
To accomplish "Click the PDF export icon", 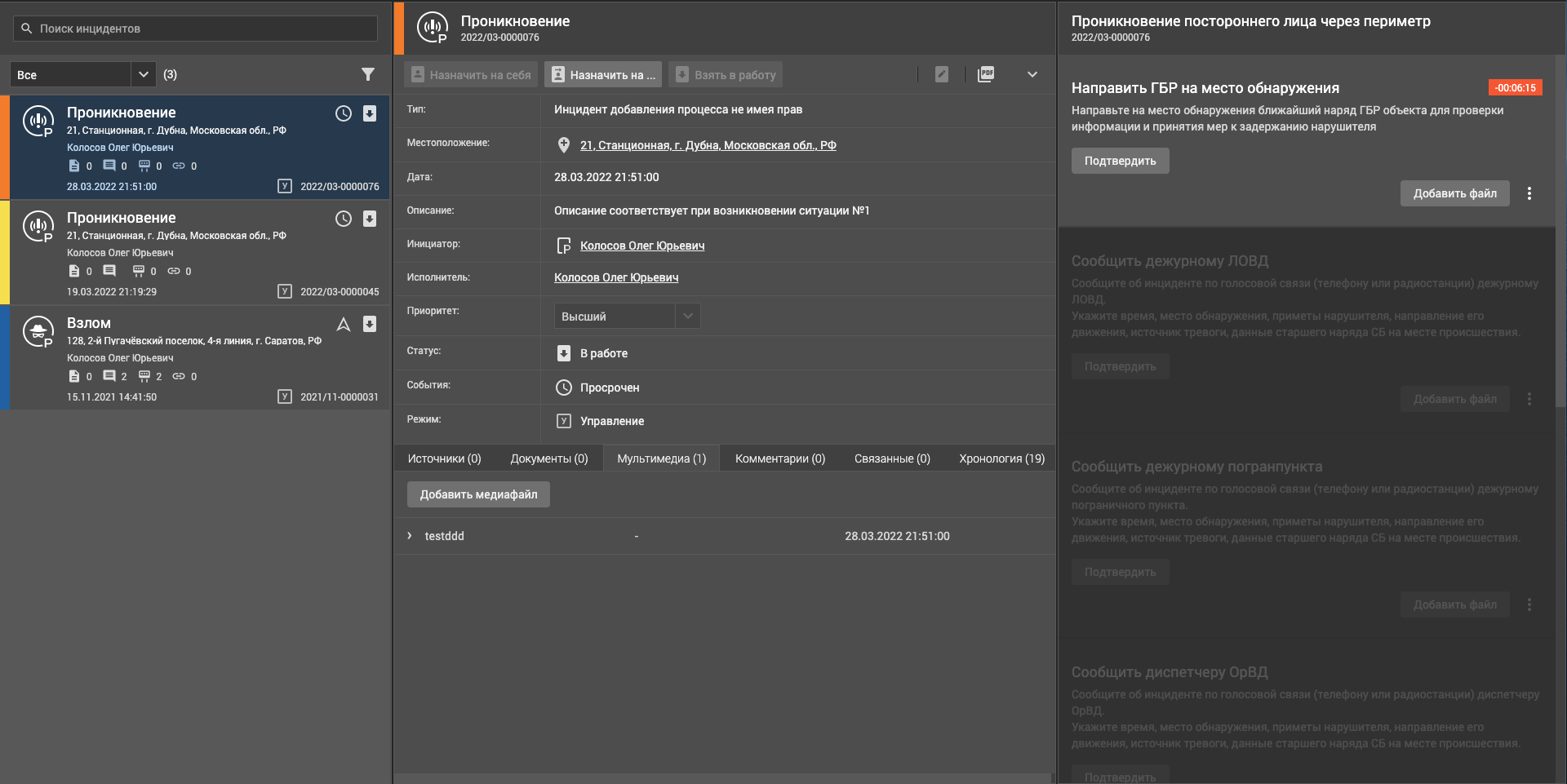I will click(x=986, y=74).
